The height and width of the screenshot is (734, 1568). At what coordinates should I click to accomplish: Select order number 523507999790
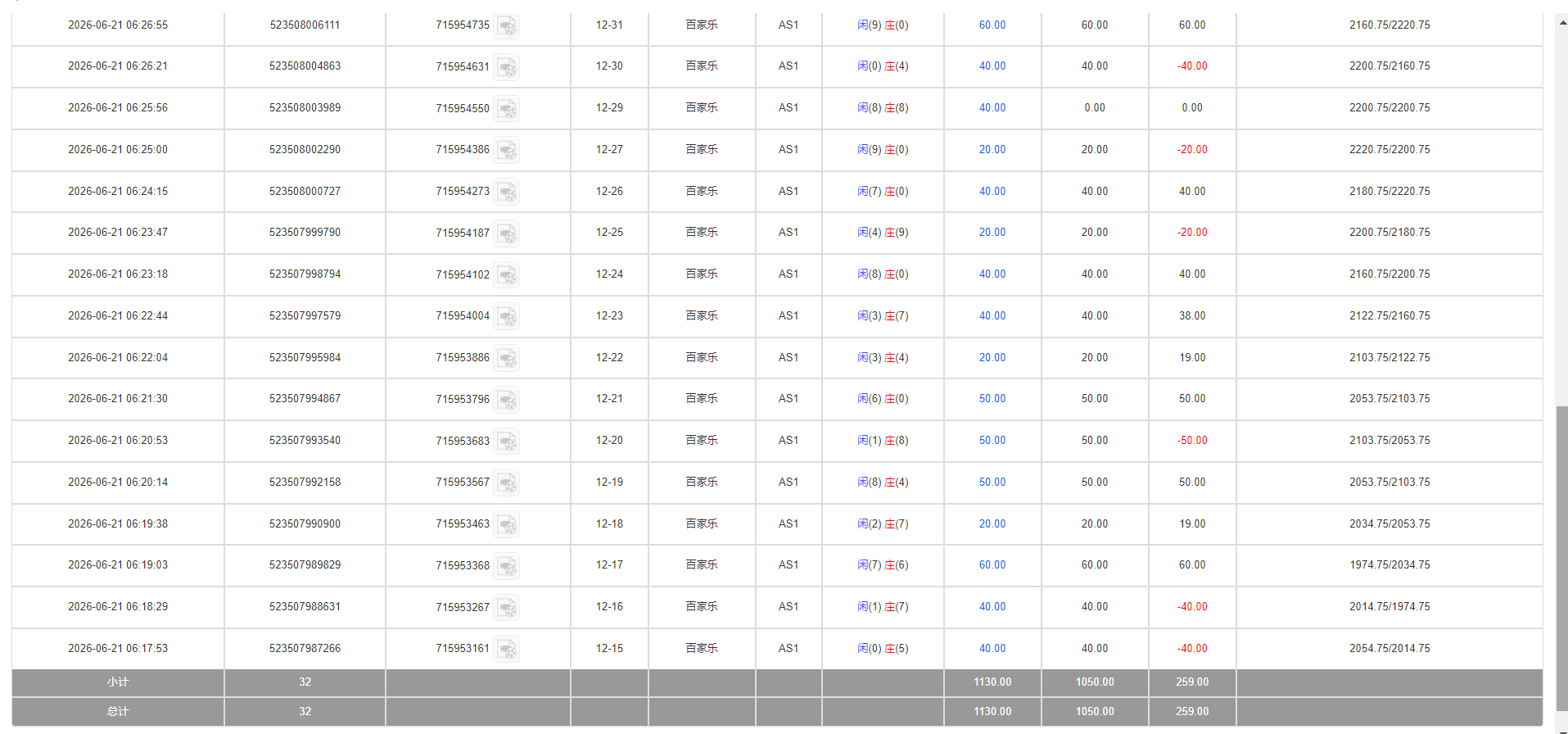coord(305,233)
